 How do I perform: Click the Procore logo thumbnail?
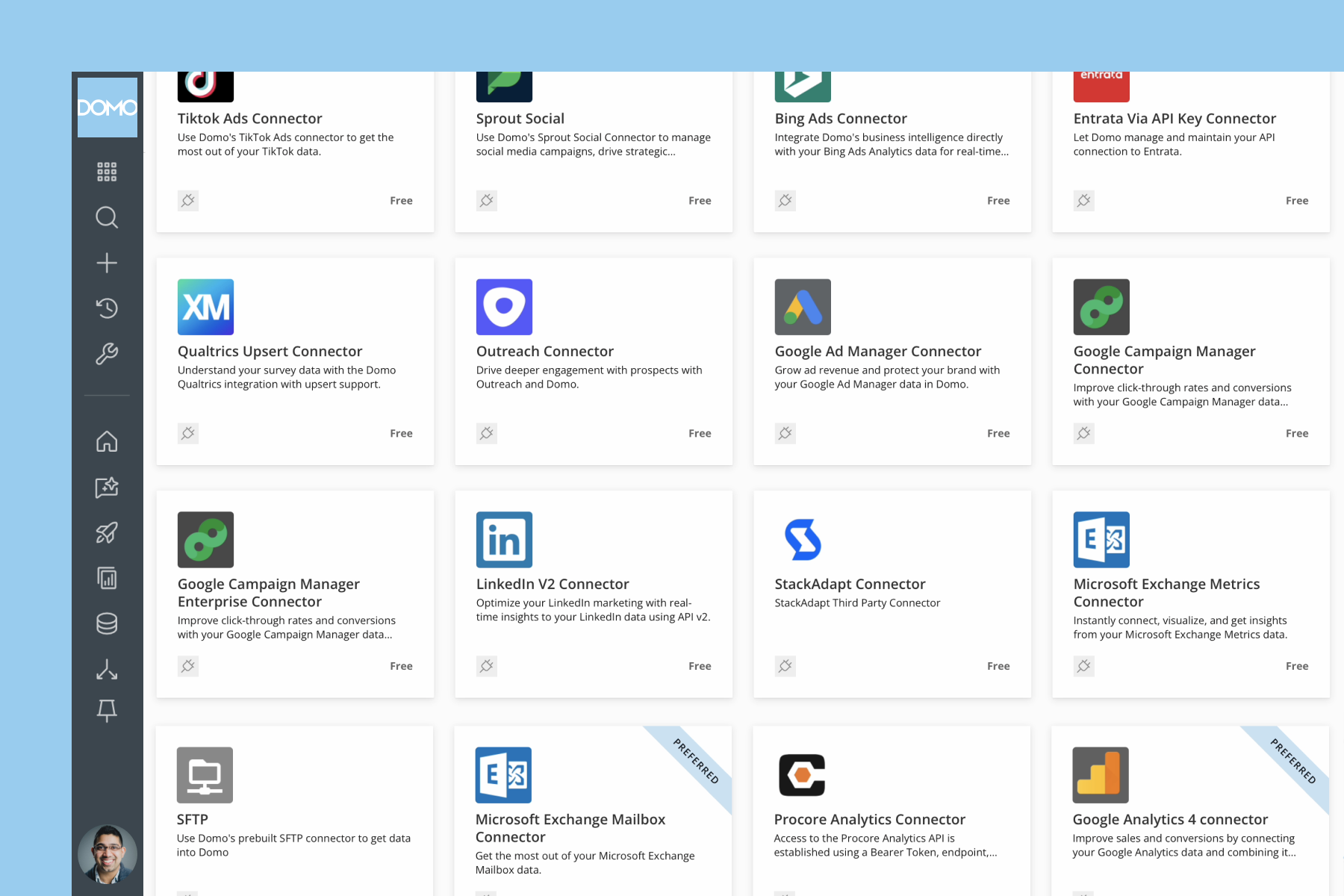[802, 775]
